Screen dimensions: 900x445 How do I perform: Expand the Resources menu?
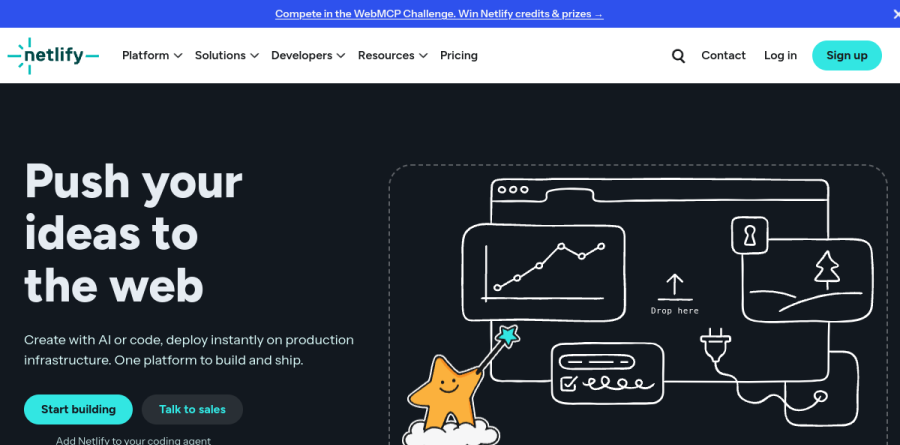tap(393, 56)
